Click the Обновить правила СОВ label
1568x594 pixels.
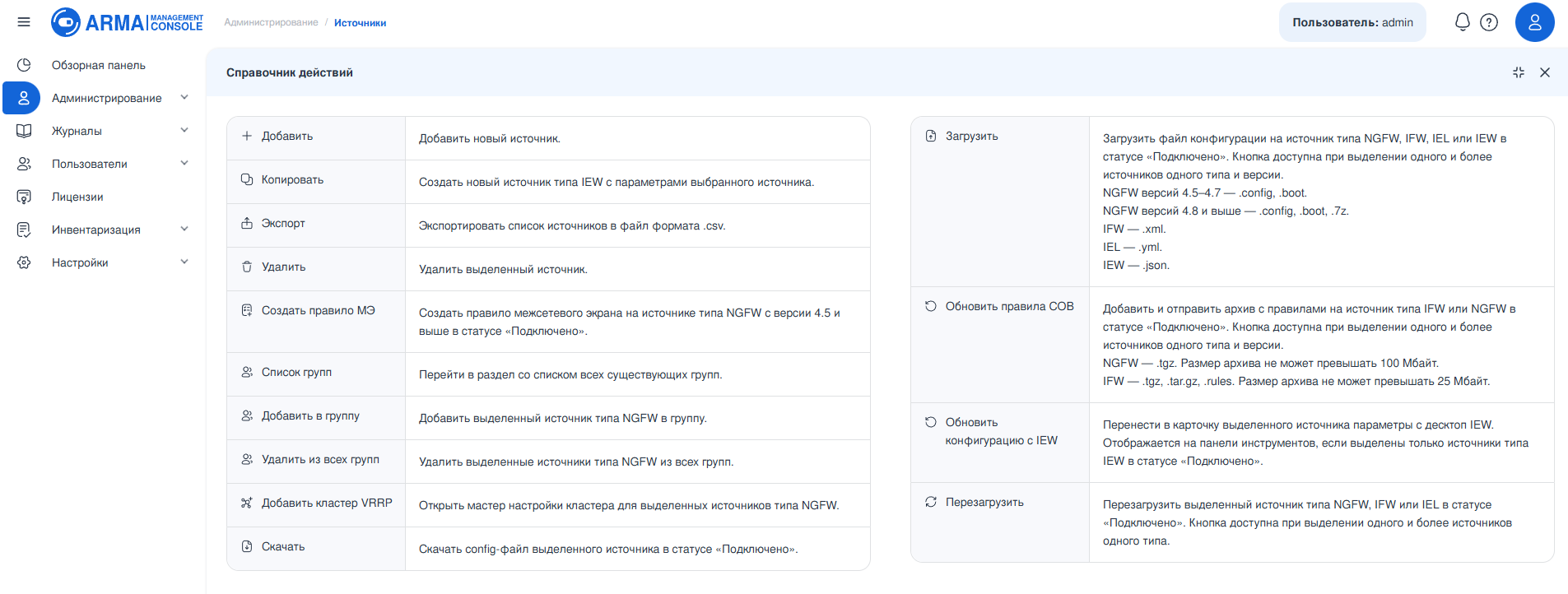[1009, 306]
